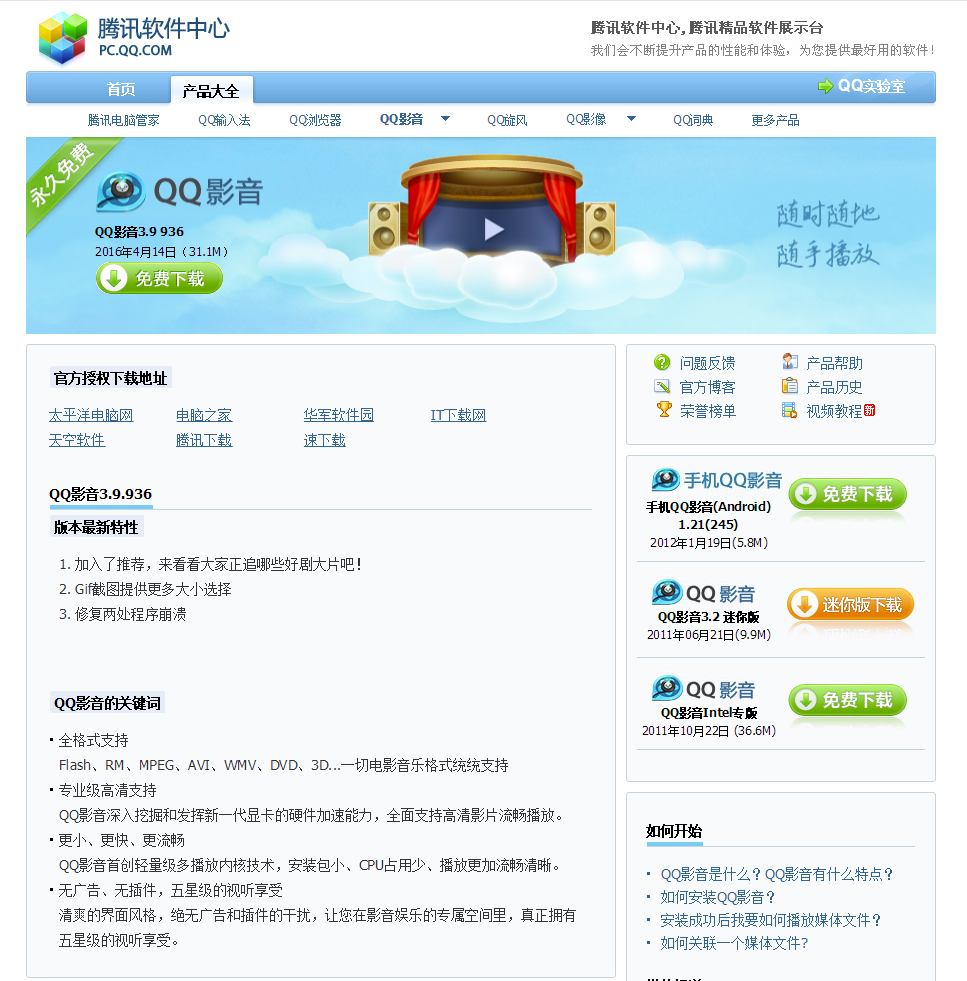Click the 产品历史 clipboard icon
This screenshot has height=981, width=967.
790,385
